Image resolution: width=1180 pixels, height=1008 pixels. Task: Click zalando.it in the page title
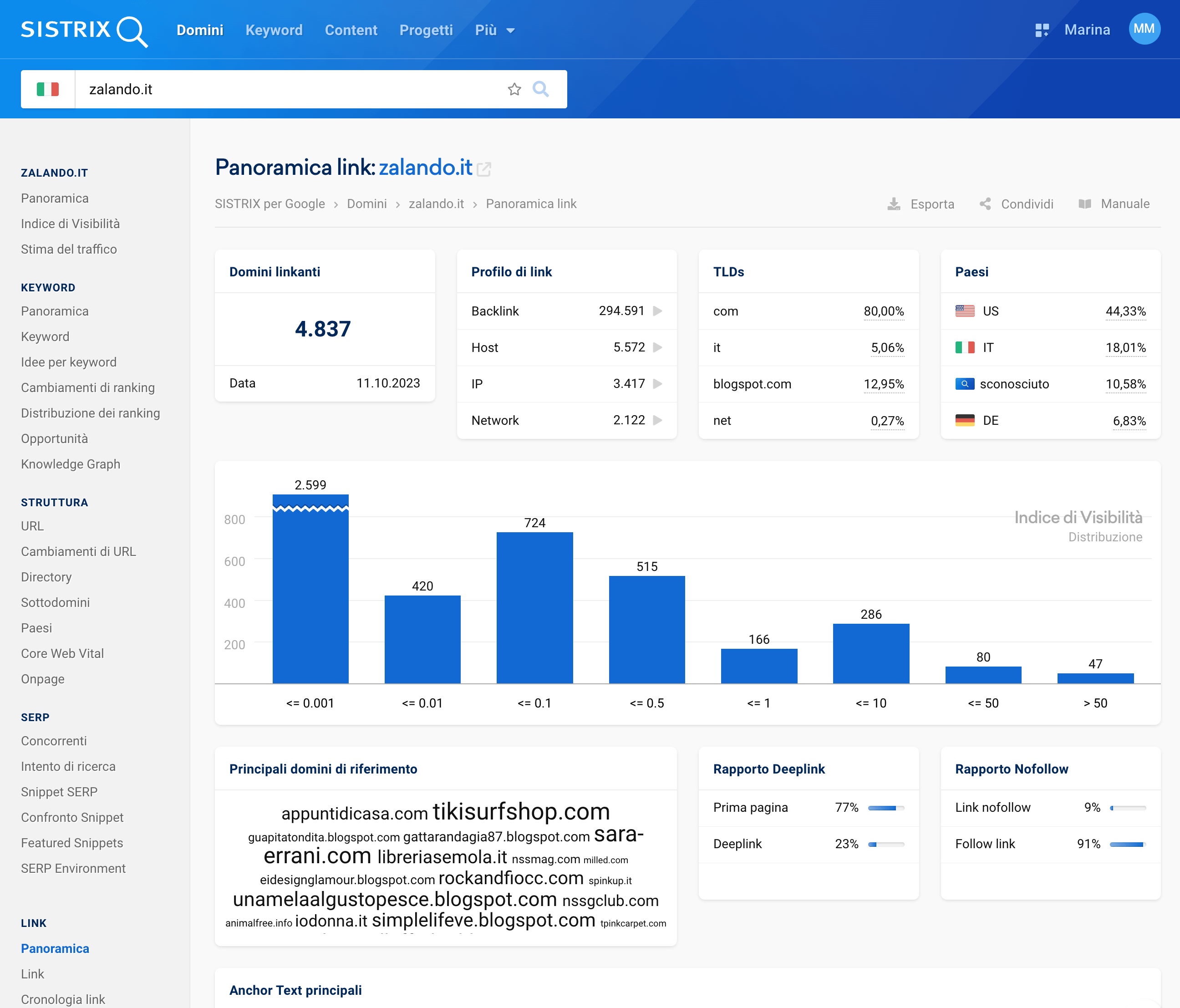[x=425, y=168]
